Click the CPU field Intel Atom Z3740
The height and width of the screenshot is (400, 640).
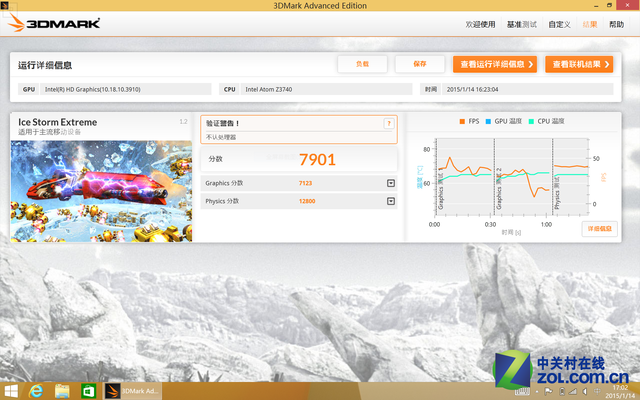click(326, 89)
